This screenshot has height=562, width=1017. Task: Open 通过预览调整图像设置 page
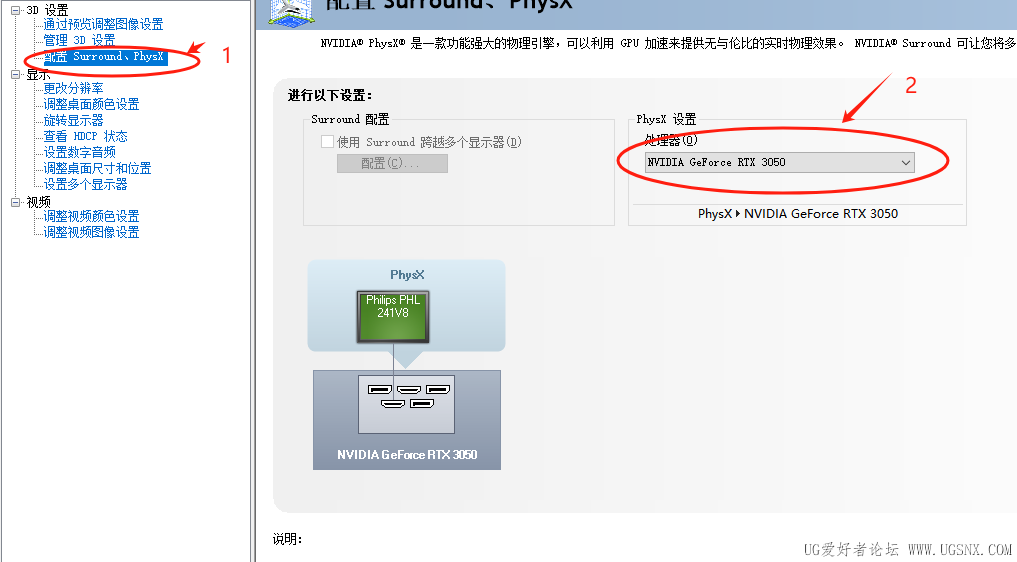tap(103, 25)
